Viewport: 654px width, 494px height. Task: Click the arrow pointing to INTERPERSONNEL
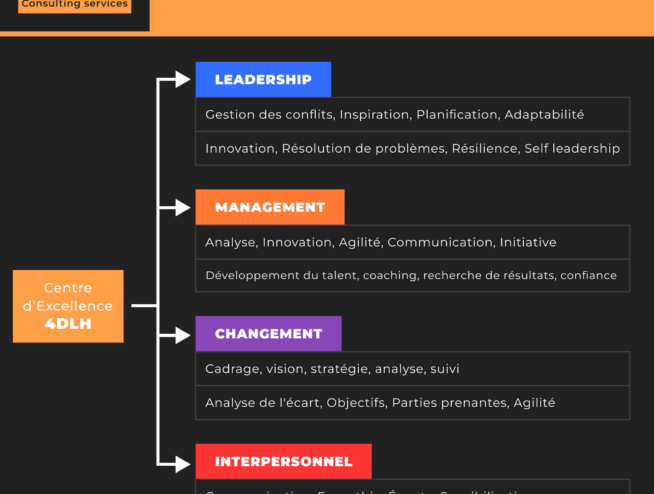182,464
